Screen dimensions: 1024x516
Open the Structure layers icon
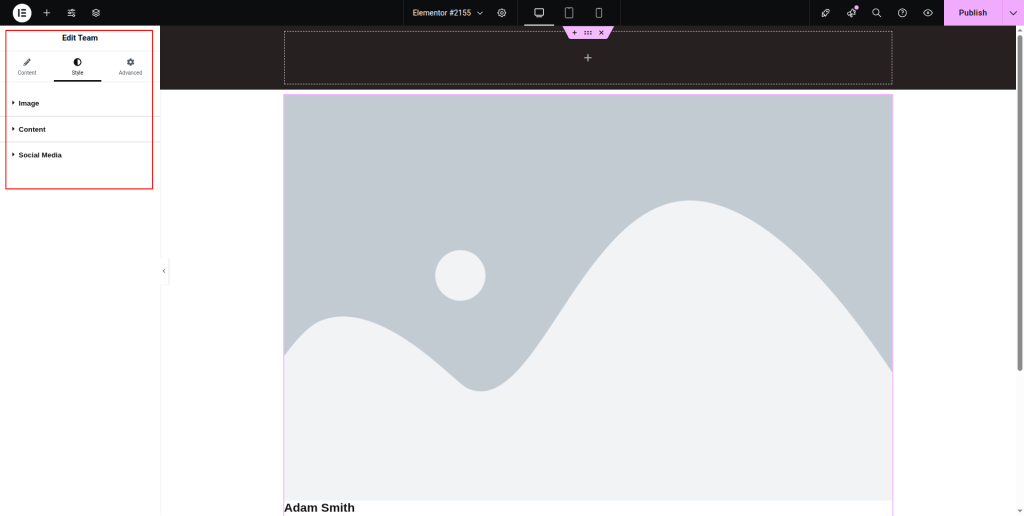pos(96,12)
